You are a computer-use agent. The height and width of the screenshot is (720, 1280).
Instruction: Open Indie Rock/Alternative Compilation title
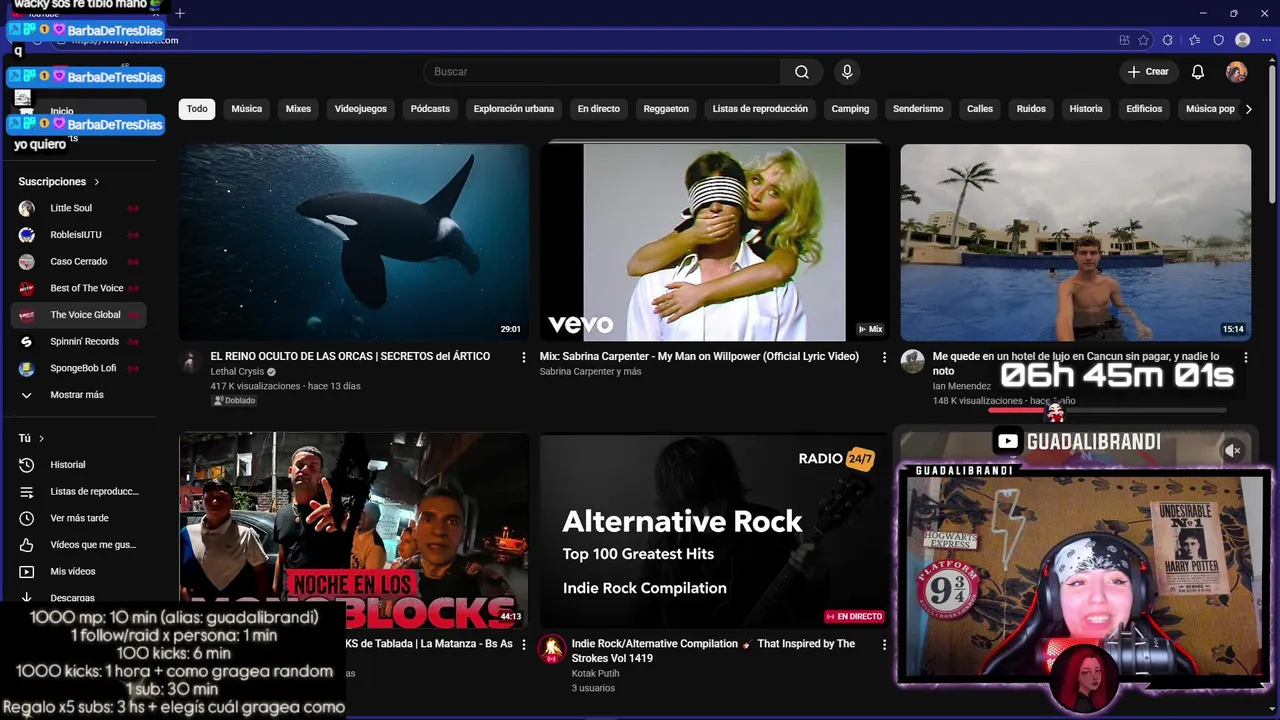(713, 650)
